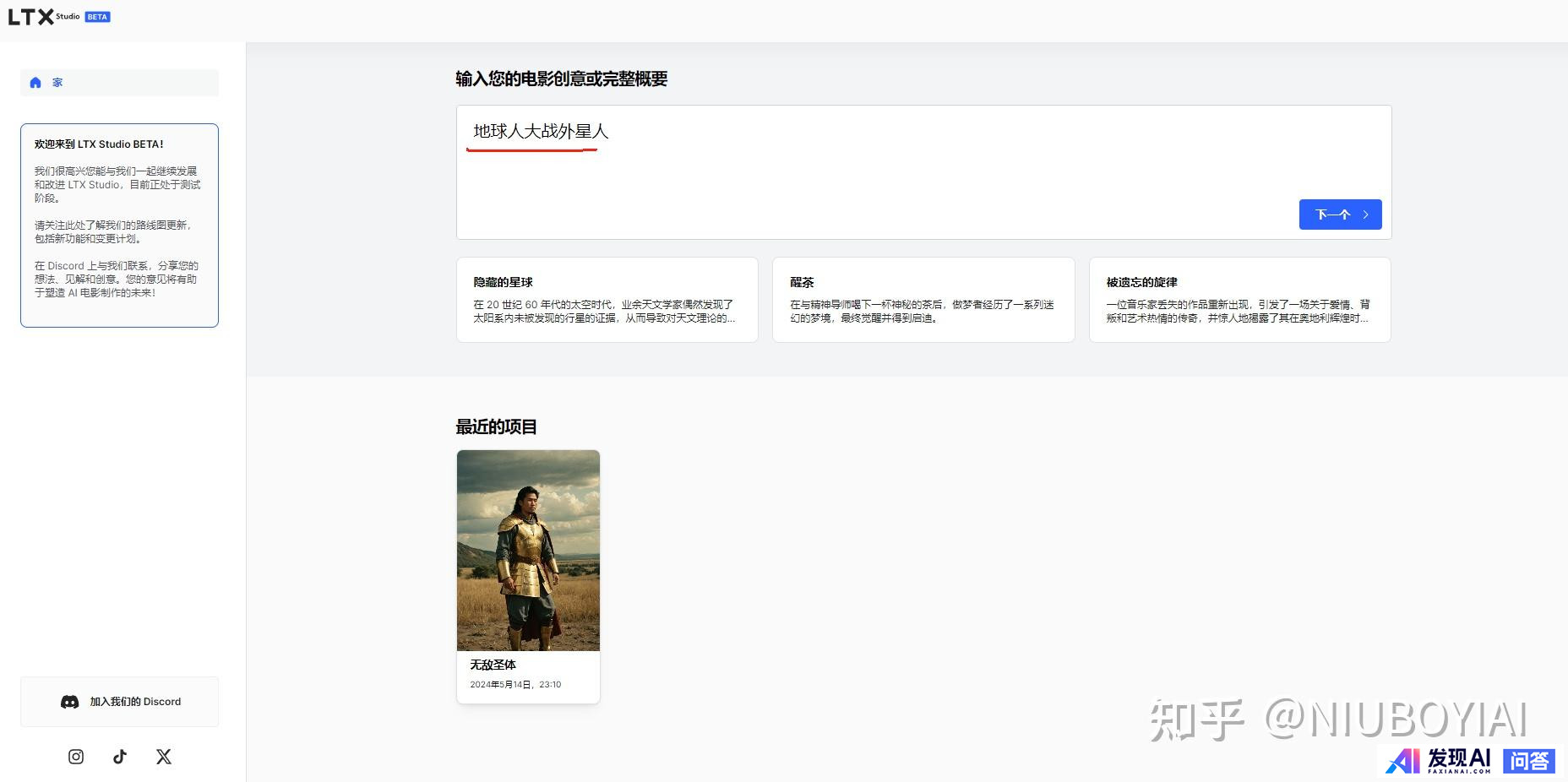Click the BETA badge next to the logo

pyautogui.click(x=96, y=16)
